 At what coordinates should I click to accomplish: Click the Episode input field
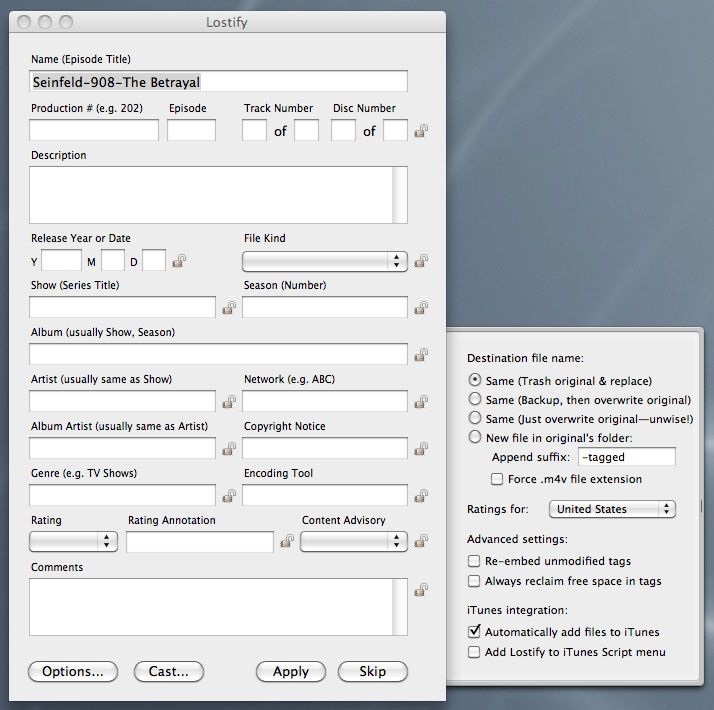pyautogui.click(x=191, y=130)
